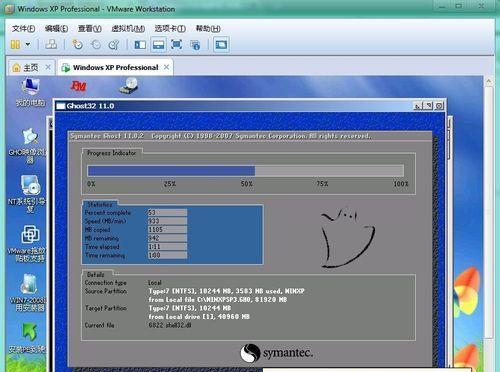
Task: Click the Time remaining value field
Action: (167, 255)
